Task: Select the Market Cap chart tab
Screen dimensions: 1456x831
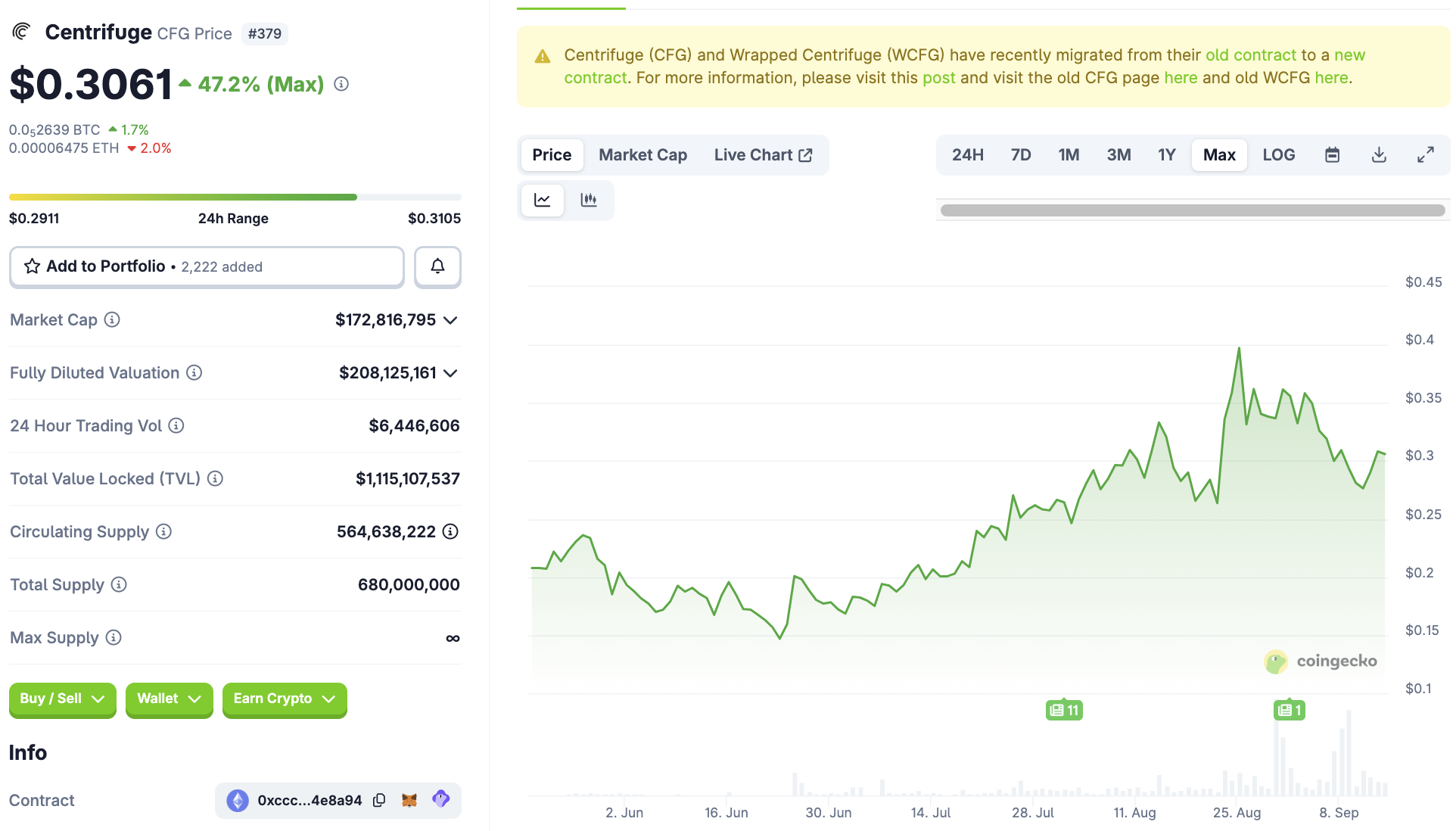Action: click(642, 154)
